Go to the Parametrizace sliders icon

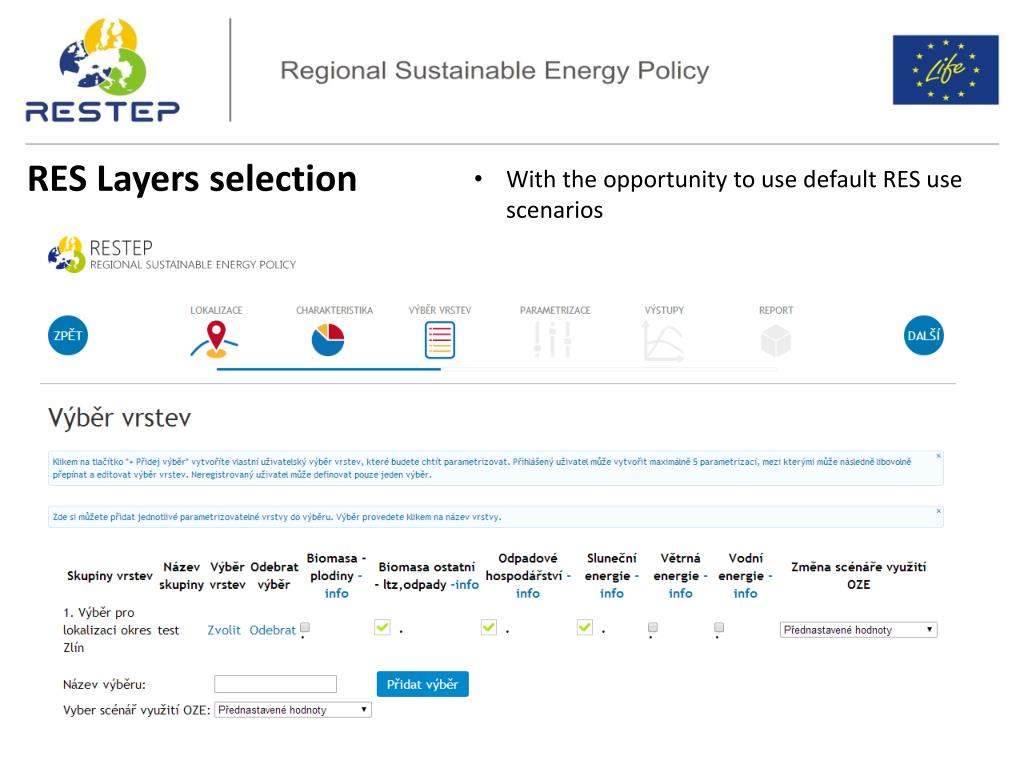pyautogui.click(x=552, y=340)
